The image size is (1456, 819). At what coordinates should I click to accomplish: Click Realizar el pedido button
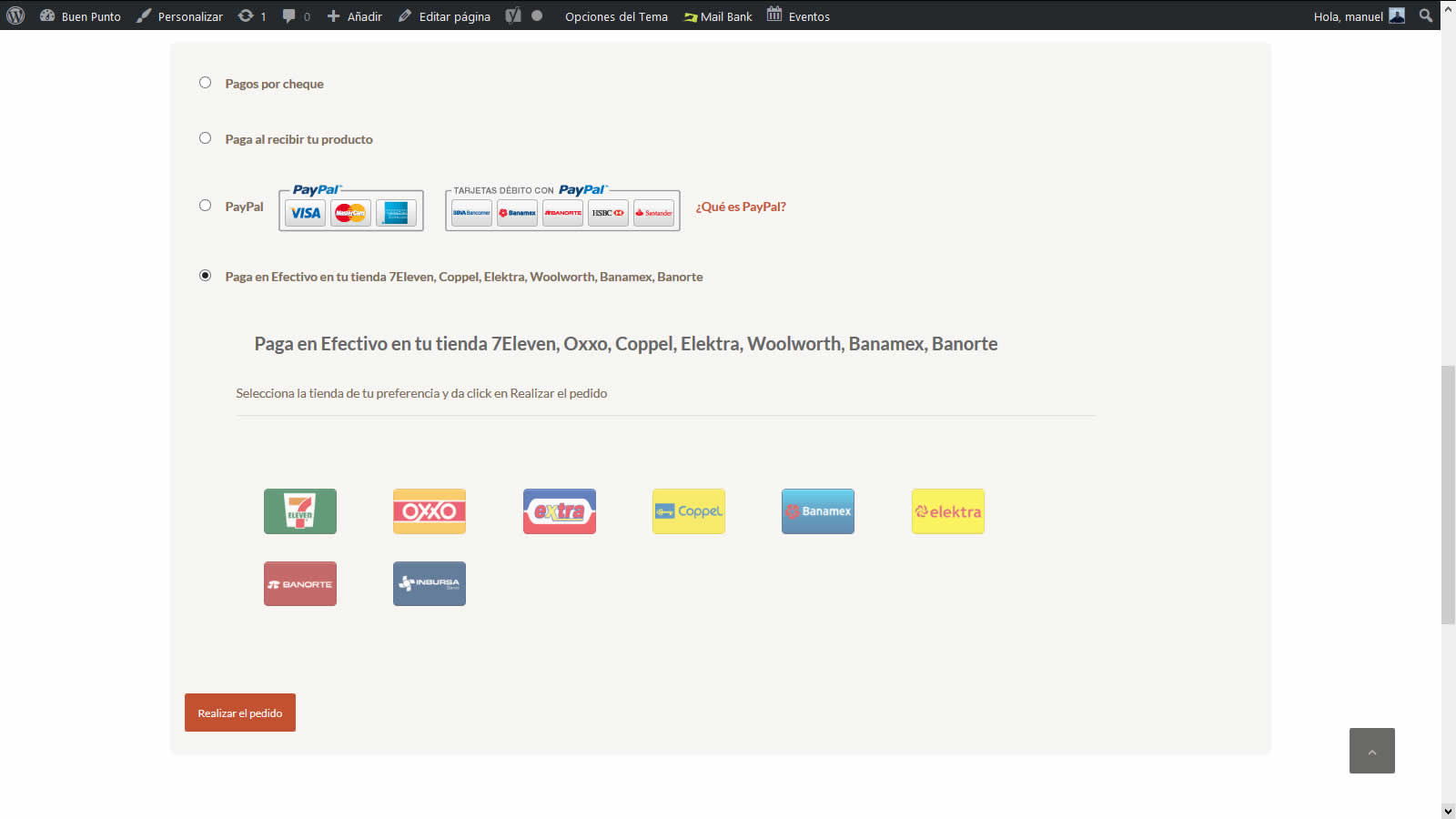[240, 713]
